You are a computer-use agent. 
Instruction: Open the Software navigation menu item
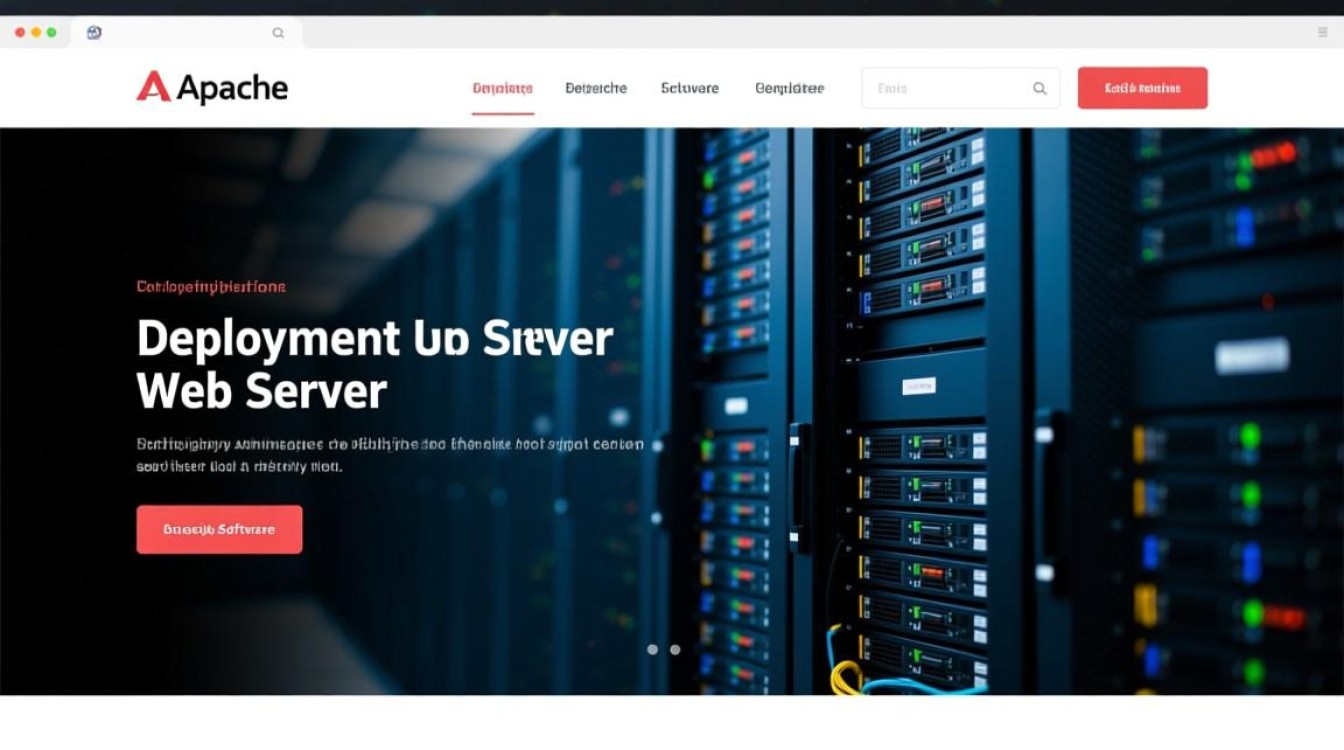(x=689, y=88)
